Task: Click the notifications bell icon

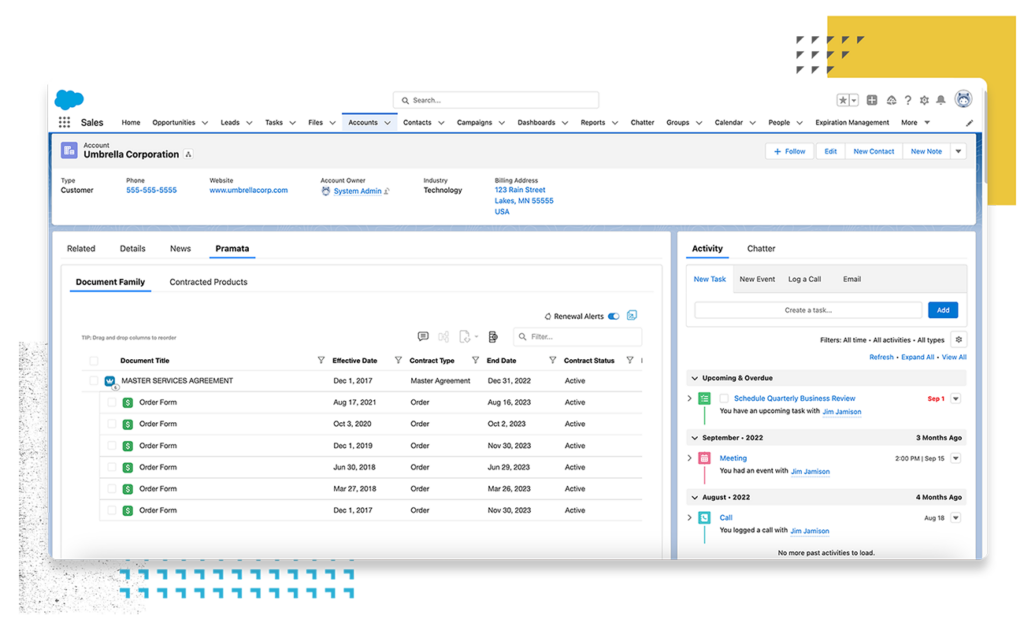Action: point(942,99)
